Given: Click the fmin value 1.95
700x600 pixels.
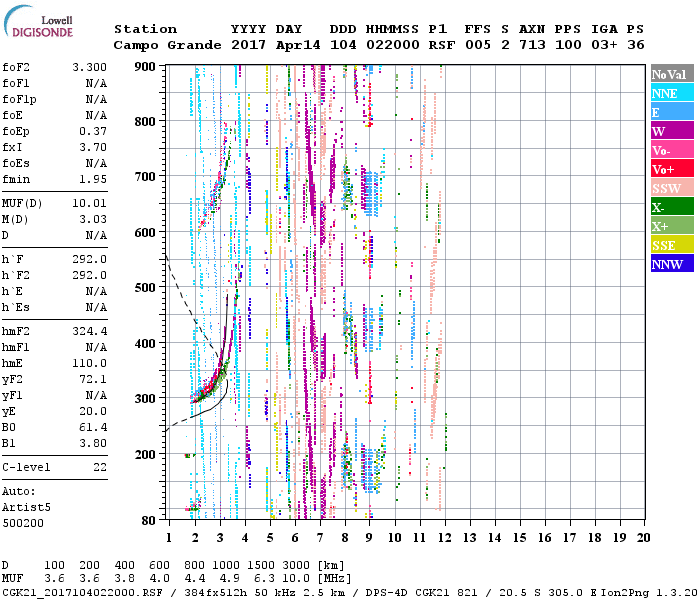Looking at the screenshot, I should (93, 179).
